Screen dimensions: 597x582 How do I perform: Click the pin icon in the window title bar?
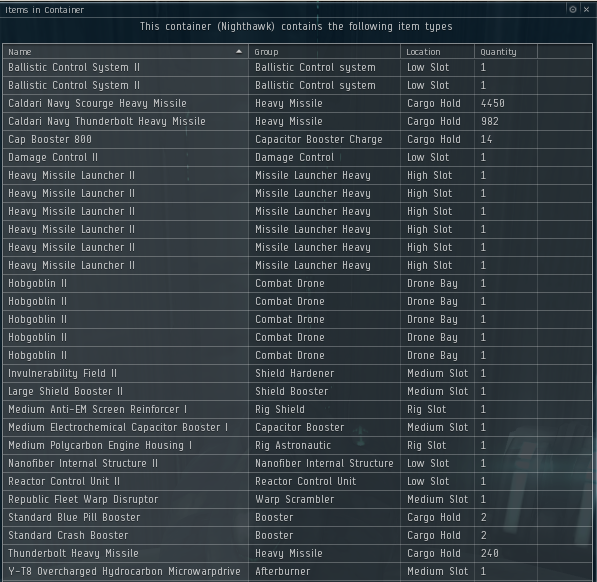(573, 10)
